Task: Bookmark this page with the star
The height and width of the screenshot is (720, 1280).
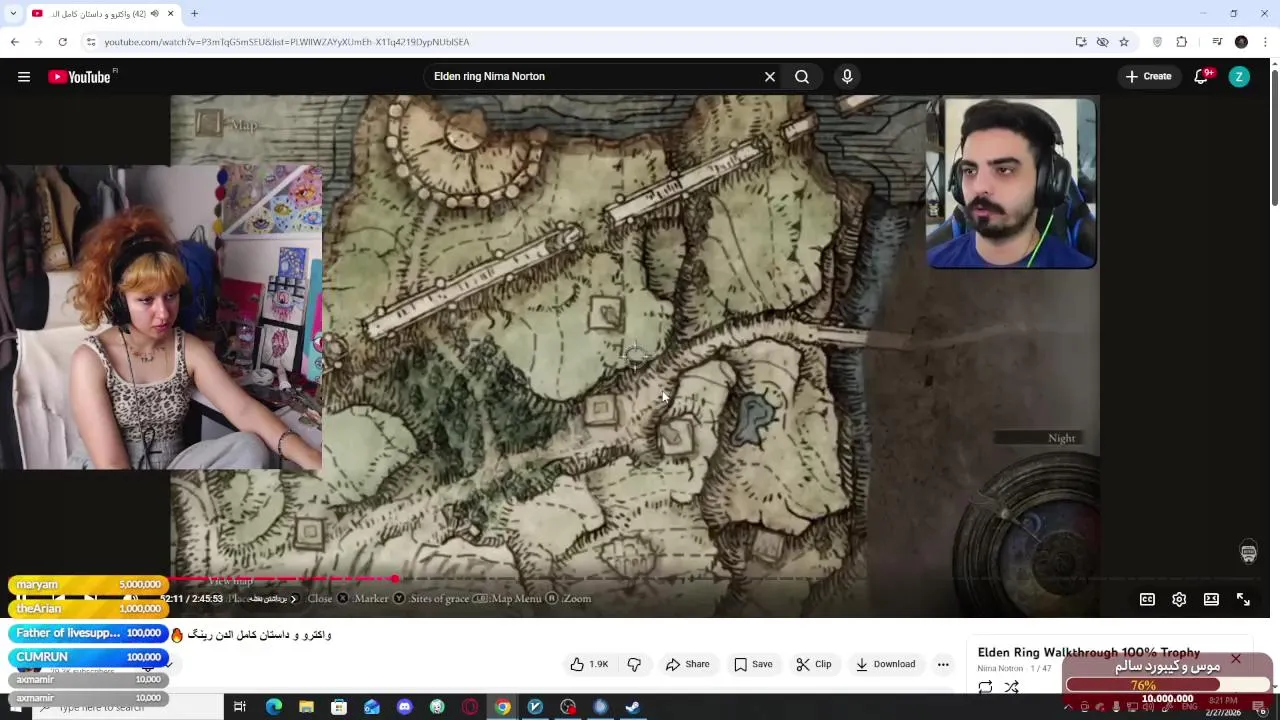Action: [x=1124, y=42]
